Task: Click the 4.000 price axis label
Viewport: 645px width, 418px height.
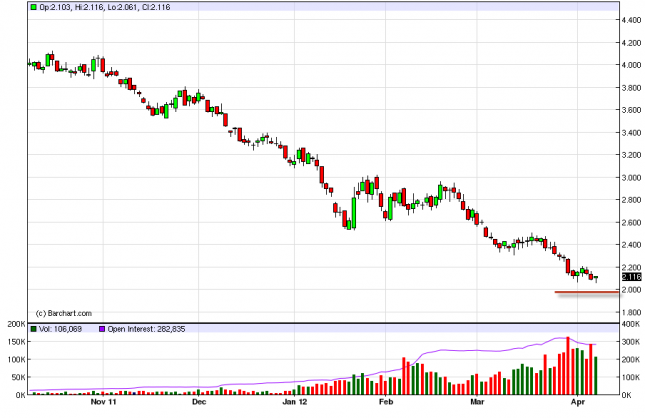Action: 631,65
